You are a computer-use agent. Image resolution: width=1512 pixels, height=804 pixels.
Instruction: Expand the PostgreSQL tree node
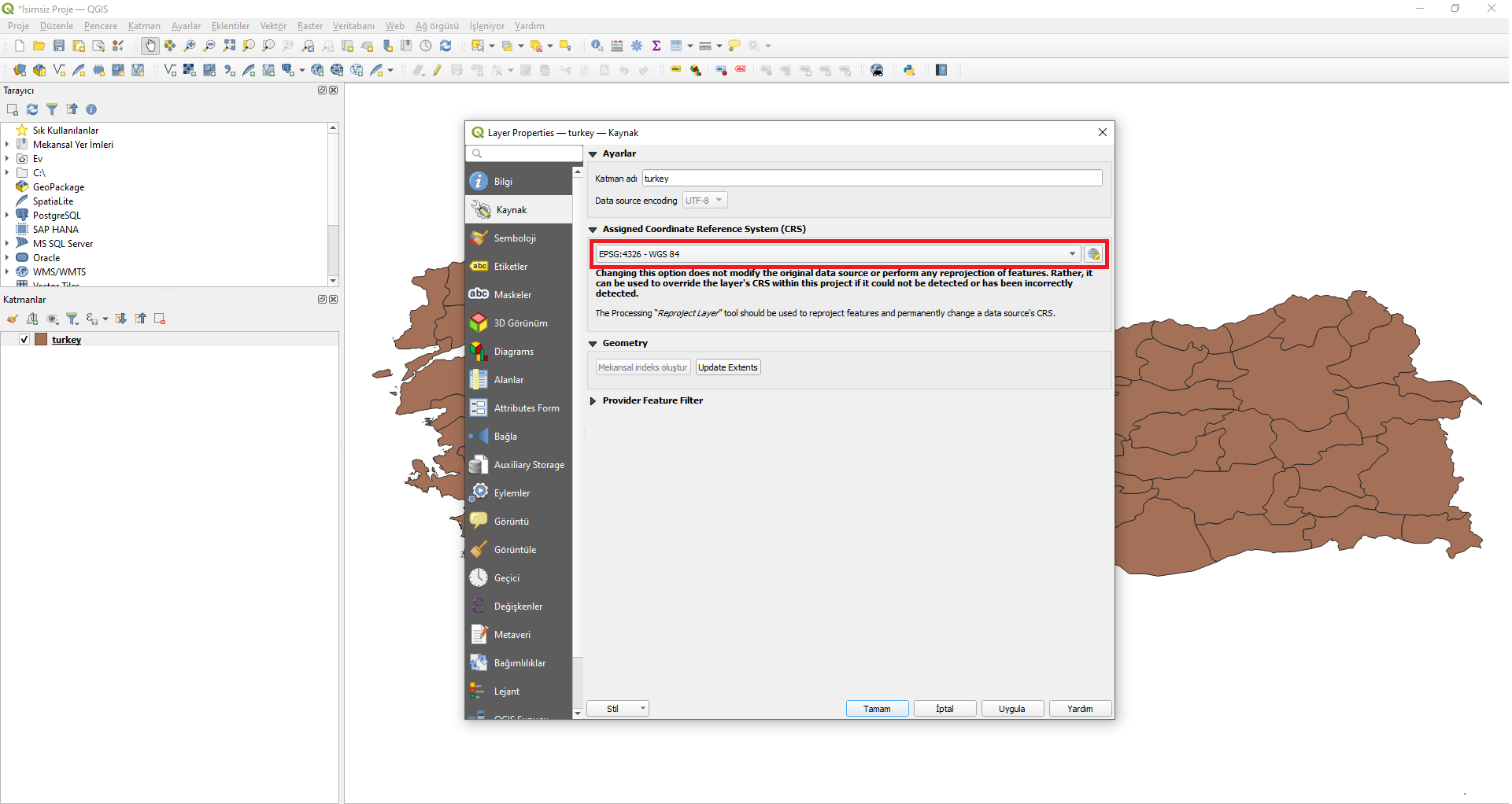(7, 215)
